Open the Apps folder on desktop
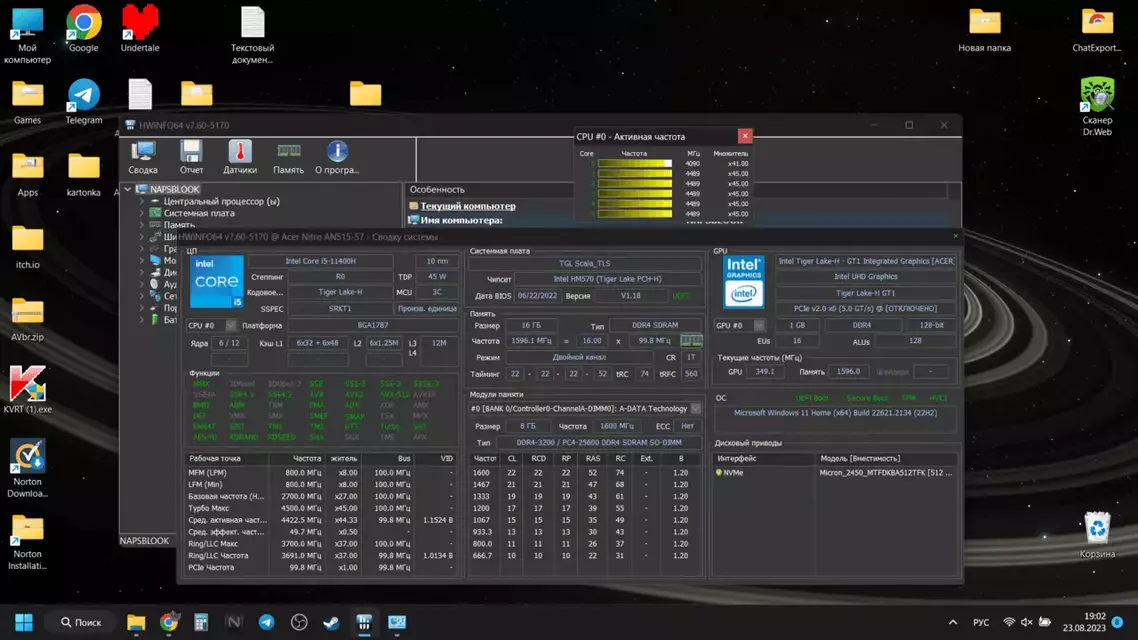Image resolution: width=1138 pixels, height=640 pixels. pyautogui.click(x=28, y=175)
